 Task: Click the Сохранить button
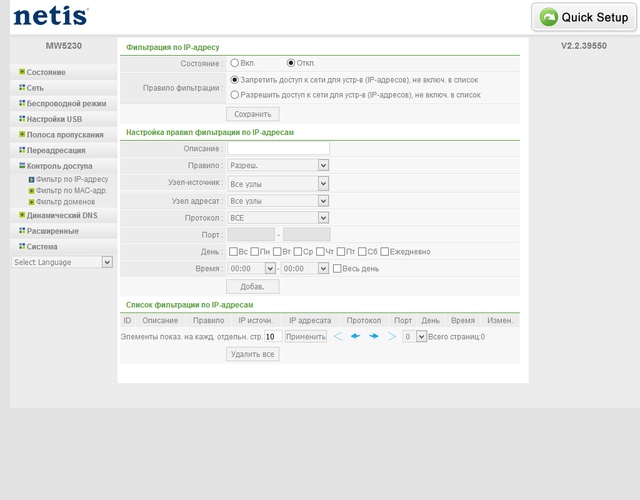click(253, 114)
